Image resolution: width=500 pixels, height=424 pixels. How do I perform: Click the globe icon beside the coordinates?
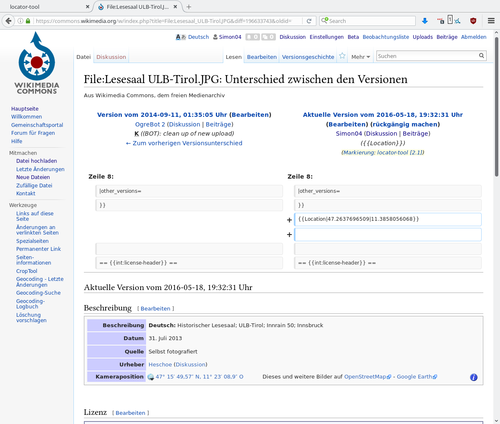(151, 377)
